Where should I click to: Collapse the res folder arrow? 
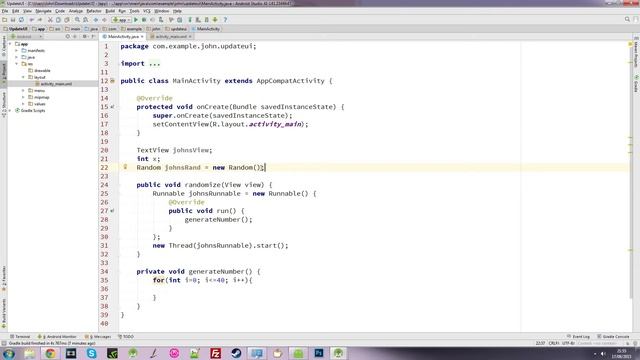pos(17,64)
